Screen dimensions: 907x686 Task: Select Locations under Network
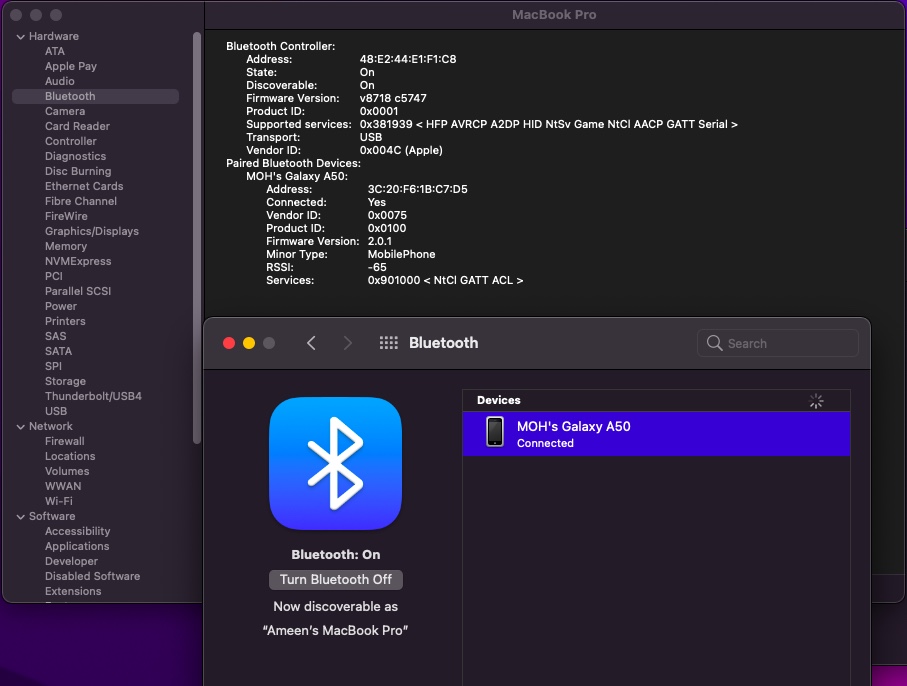click(70, 457)
